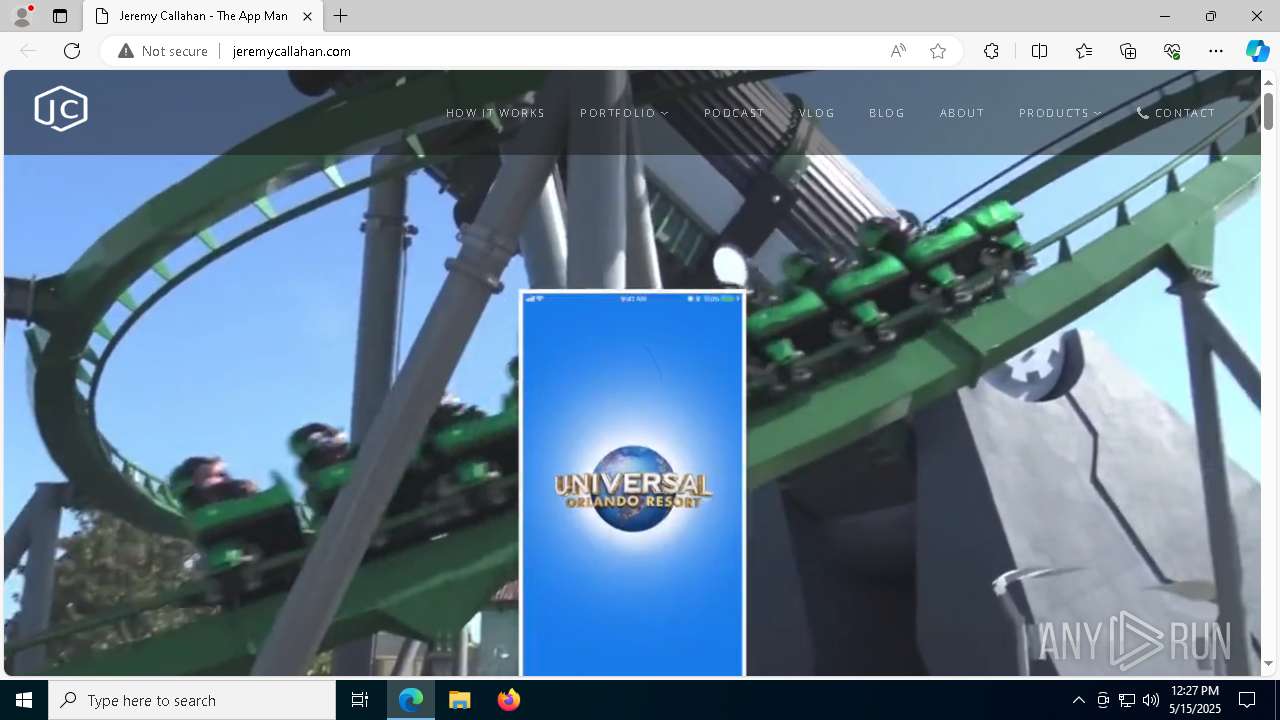
Task: Open the volume control tray icon
Action: coord(1151,700)
